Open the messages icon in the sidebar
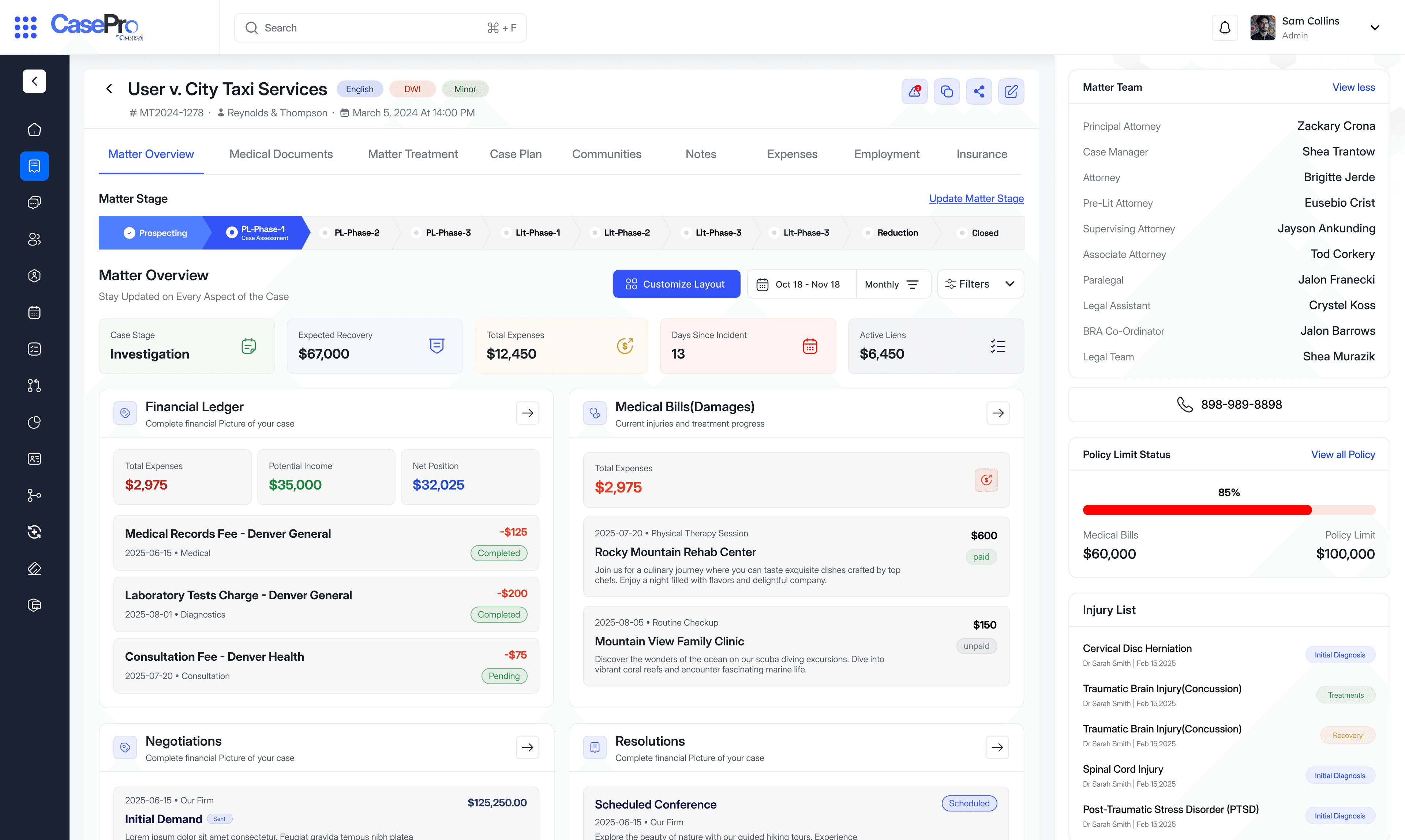This screenshot has width=1405, height=840. click(34, 202)
